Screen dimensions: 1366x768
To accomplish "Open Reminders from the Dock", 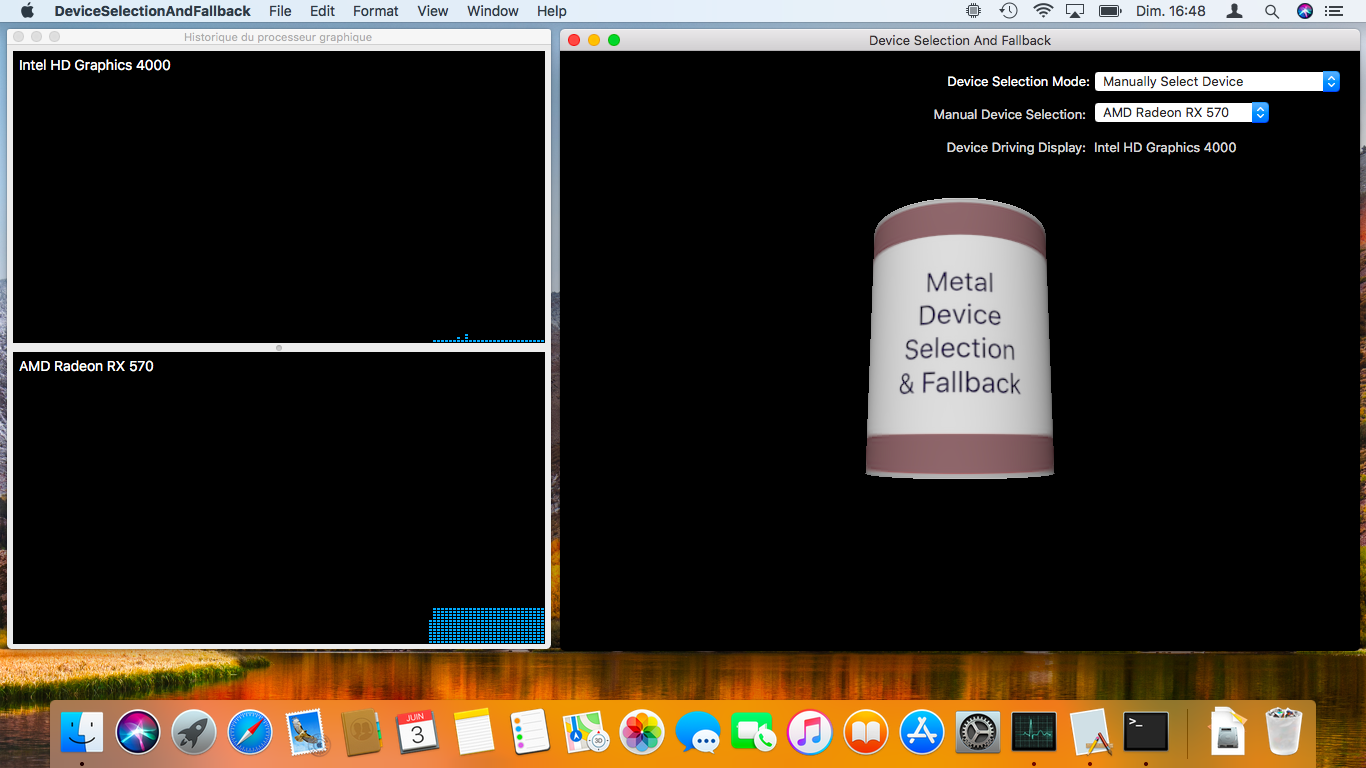I will point(530,732).
